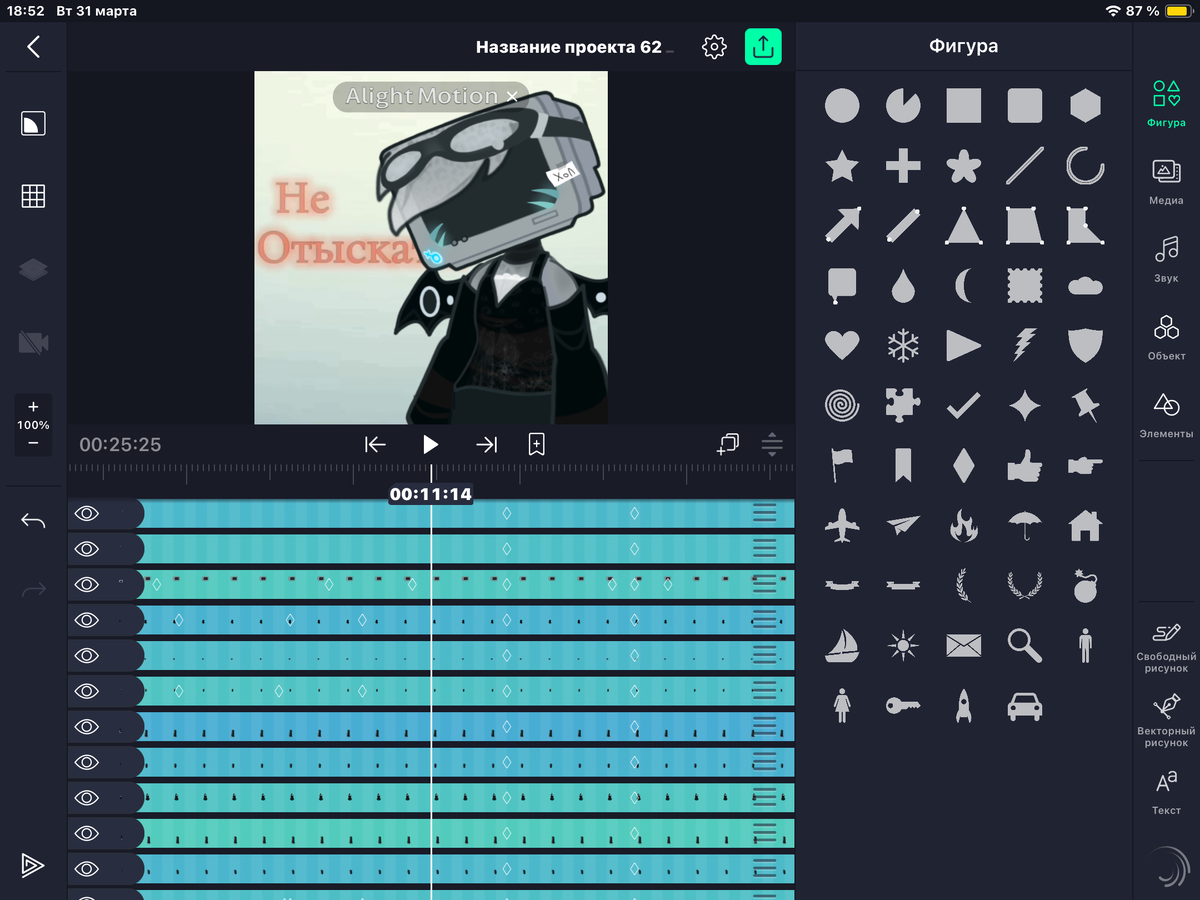
Task: Add the speech bubble shape
Action: coord(842,286)
